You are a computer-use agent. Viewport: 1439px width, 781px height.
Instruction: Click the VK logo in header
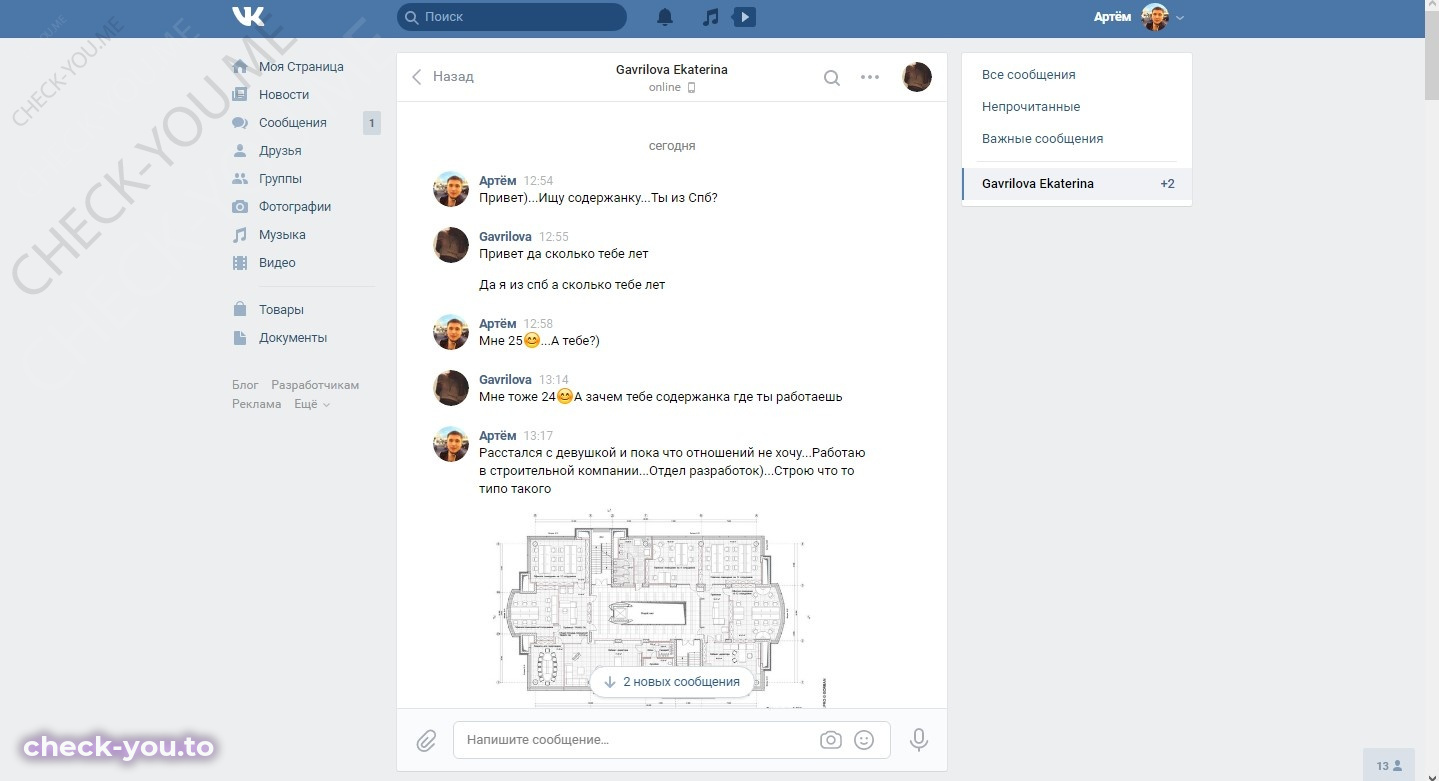pos(248,17)
